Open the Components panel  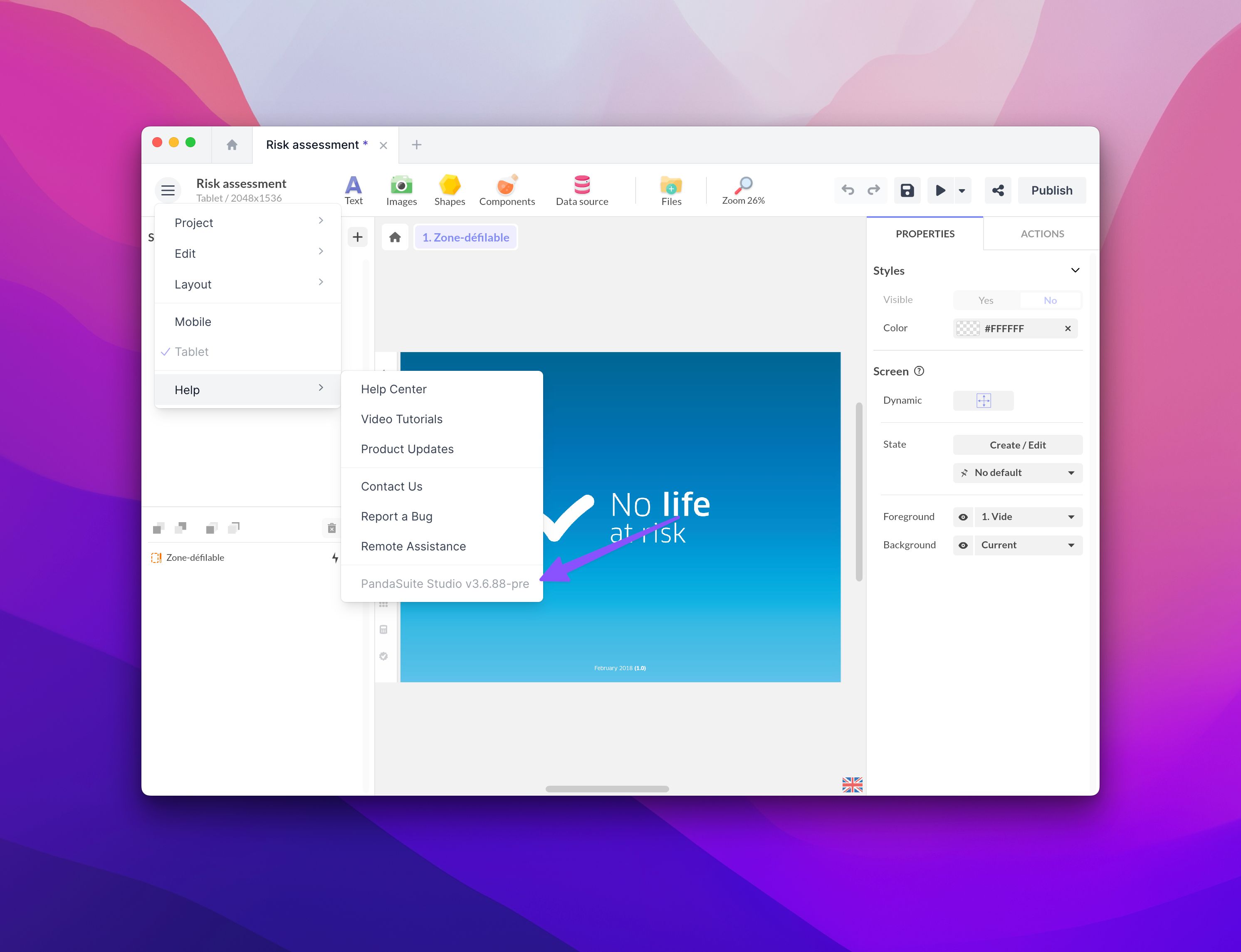[506, 190]
